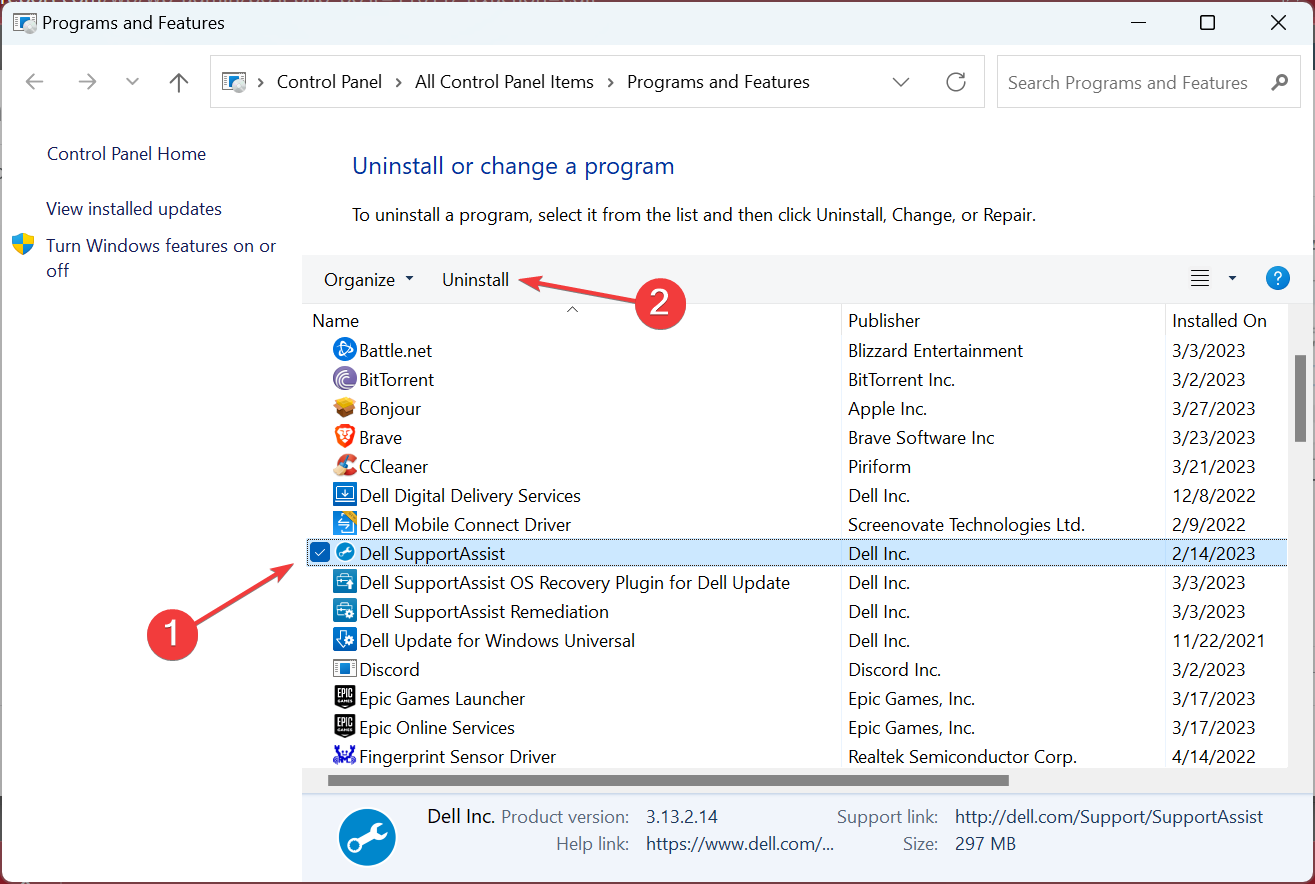The height and width of the screenshot is (884, 1315).
Task: Select the Brave row name
Action: coord(381,438)
